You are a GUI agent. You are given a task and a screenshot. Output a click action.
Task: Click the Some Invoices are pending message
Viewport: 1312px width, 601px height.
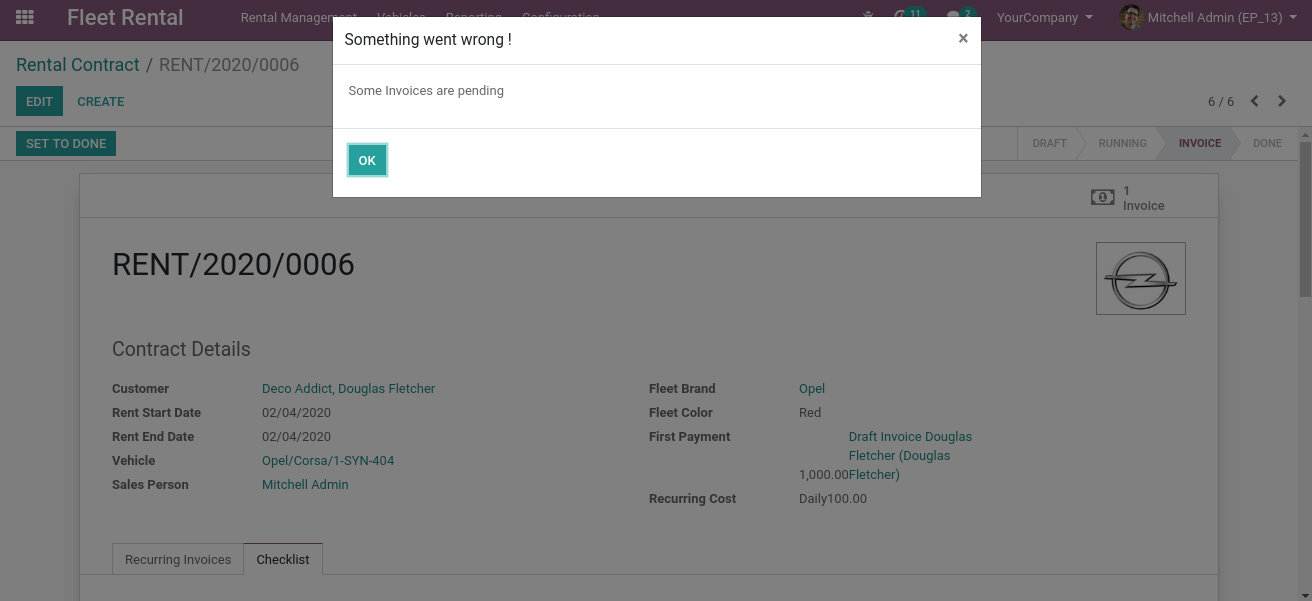[x=426, y=91]
